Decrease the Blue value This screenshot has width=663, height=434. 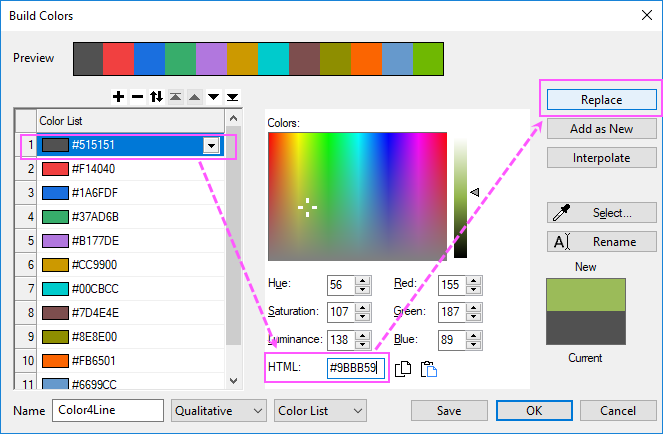click(x=474, y=345)
